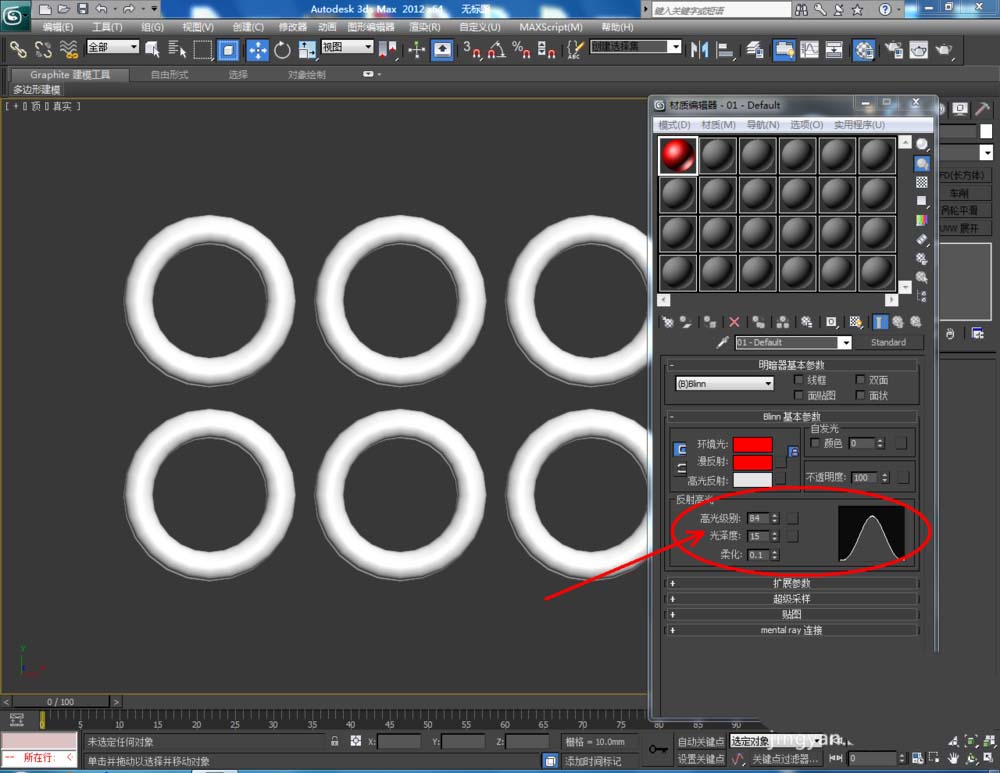Enable 面状 faceted checkbox

pyautogui.click(x=860, y=395)
